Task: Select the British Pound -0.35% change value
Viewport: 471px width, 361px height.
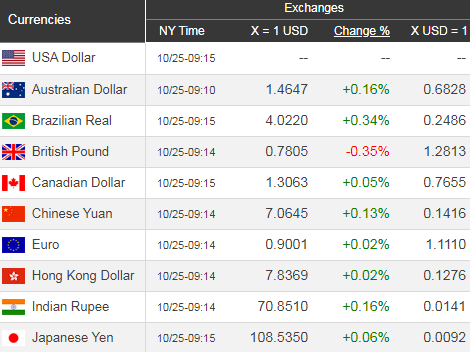Action: coord(367,151)
